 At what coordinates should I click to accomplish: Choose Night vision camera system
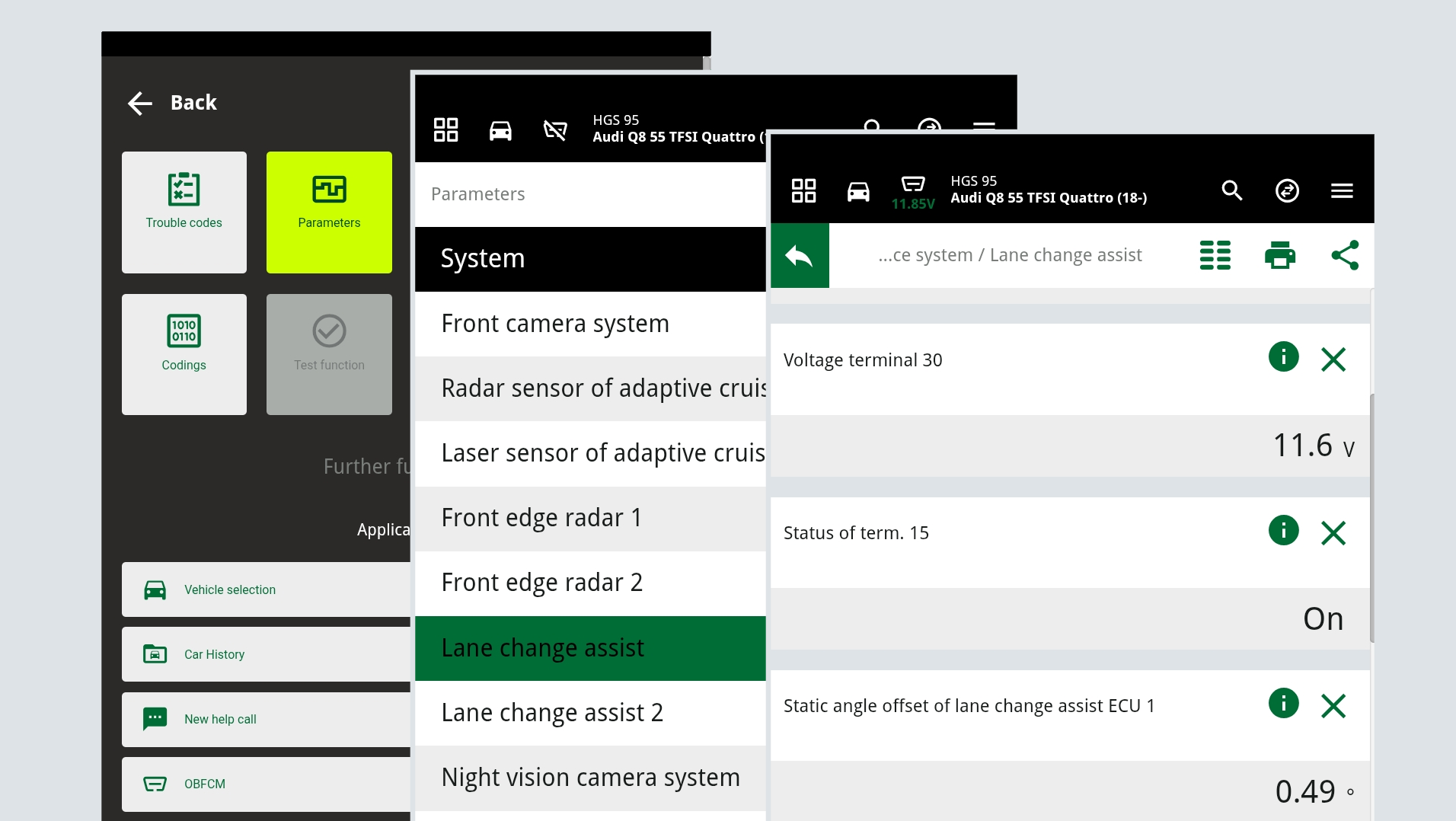590,778
